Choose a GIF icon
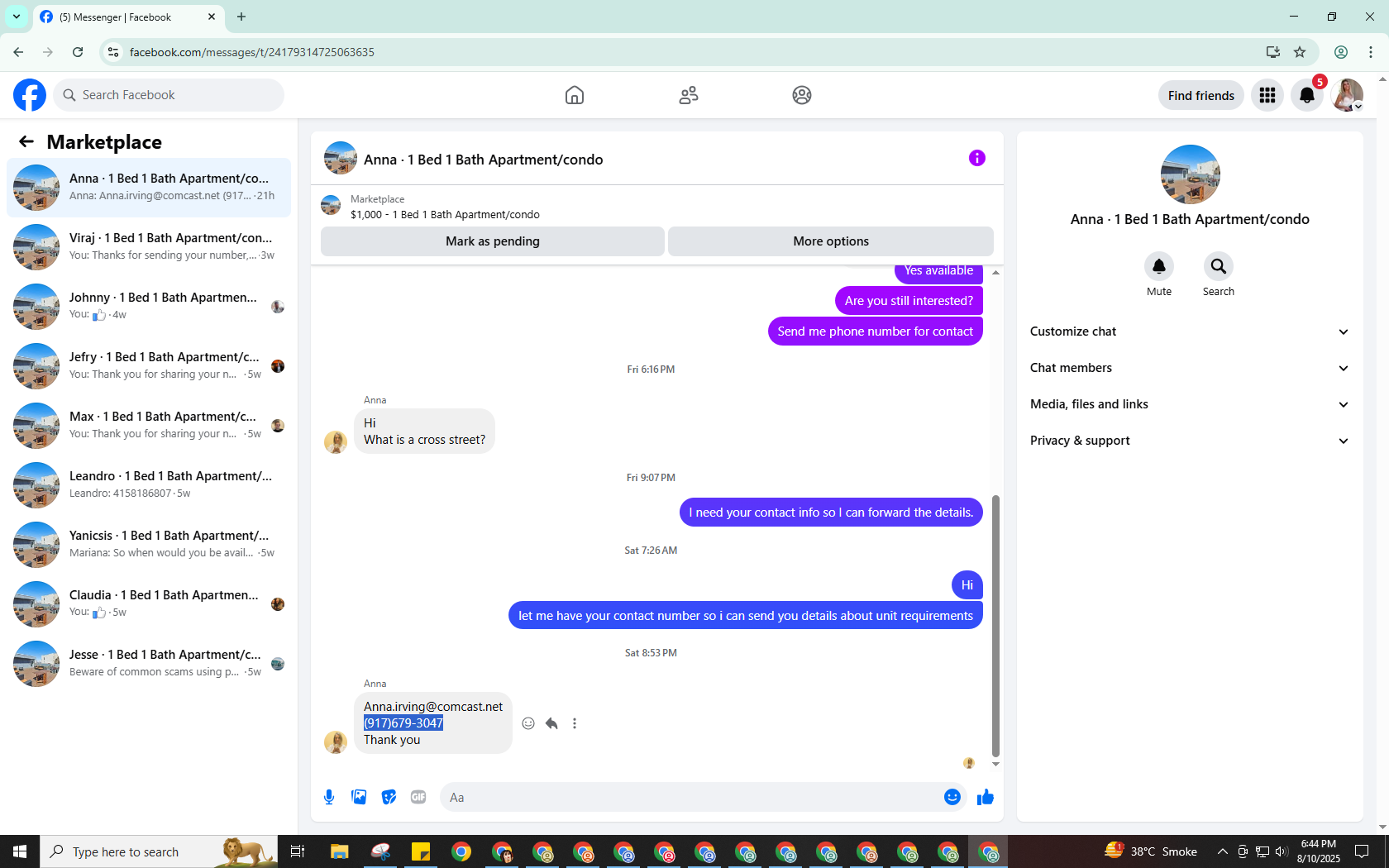1389x868 pixels. (x=418, y=797)
